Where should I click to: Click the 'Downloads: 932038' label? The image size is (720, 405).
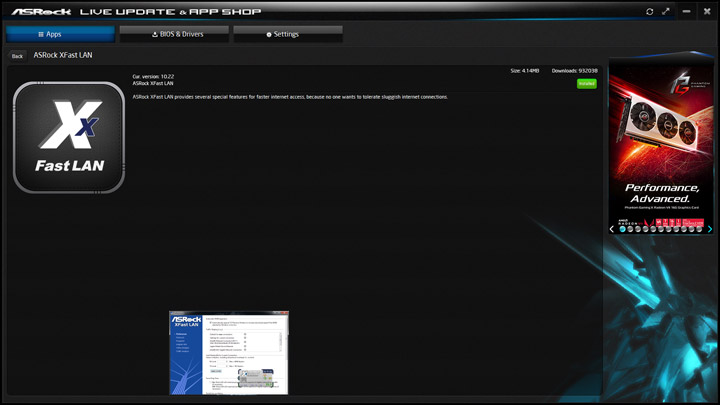pos(574,71)
